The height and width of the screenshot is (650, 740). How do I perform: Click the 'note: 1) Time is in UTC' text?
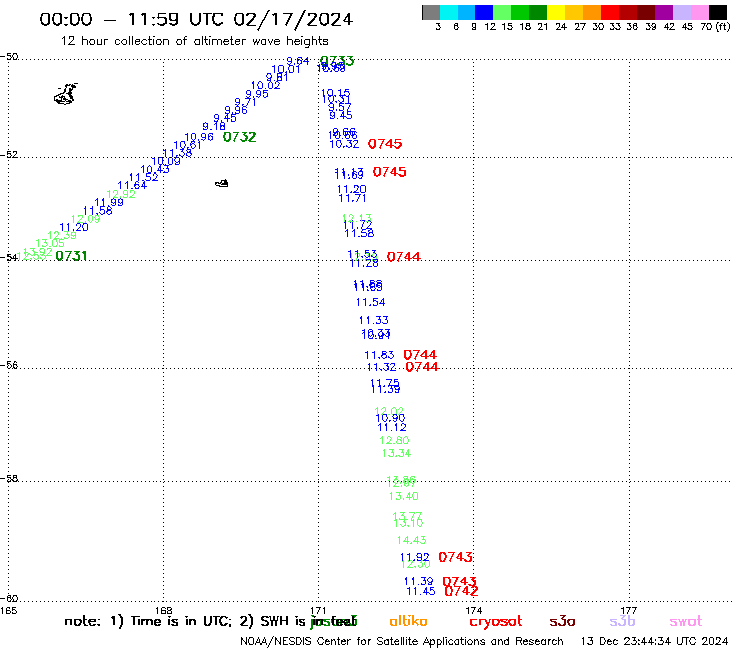coord(148,621)
